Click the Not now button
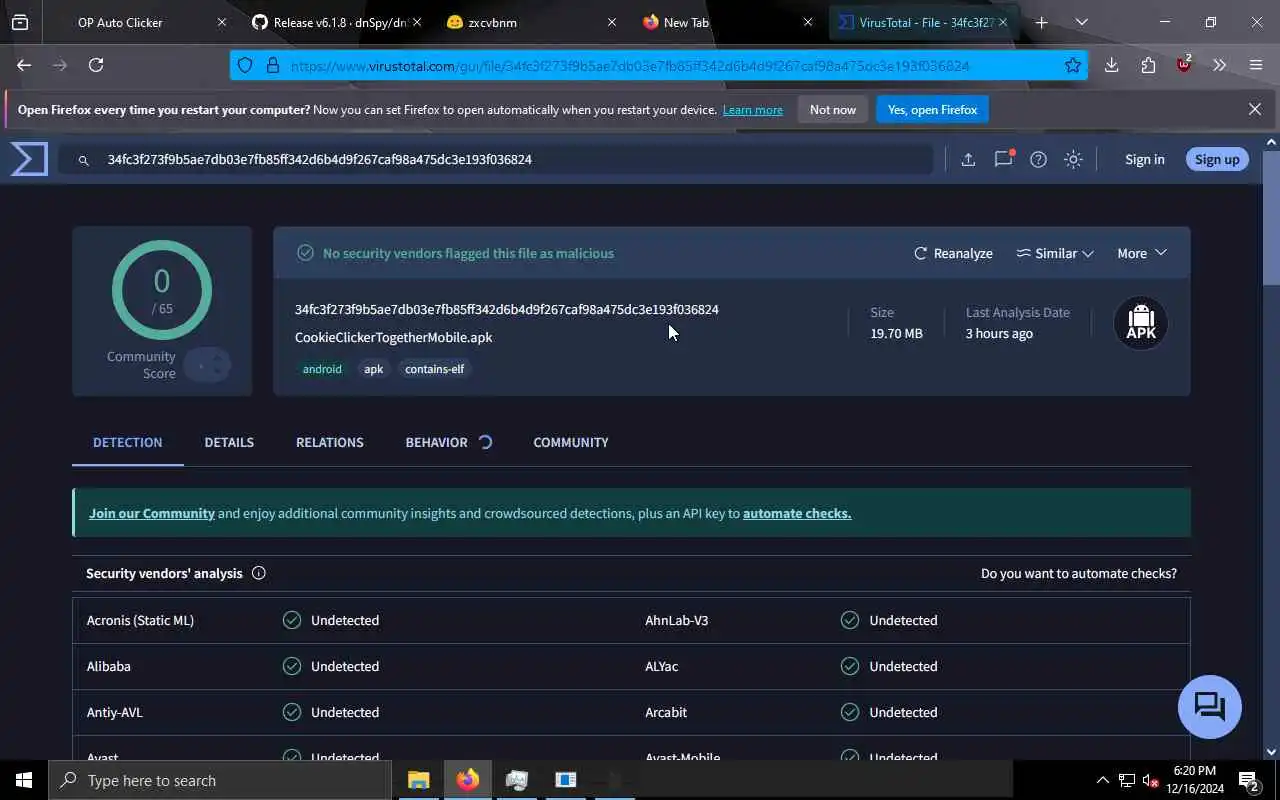This screenshot has width=1280, height=800. [833, 109]
